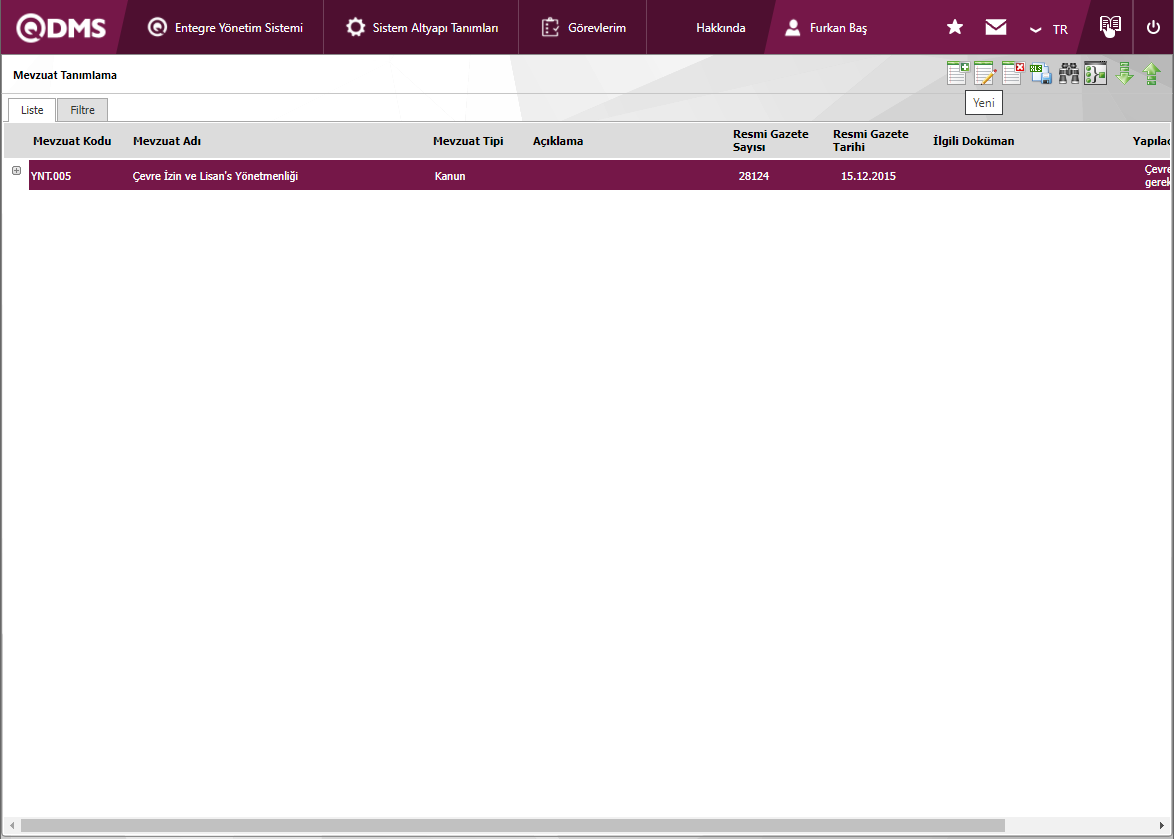The height and width of the screenshot is (839, 1174).
Task: Click the edit record pencil icon
Action: pyautogui.click(x=985, y=73)
